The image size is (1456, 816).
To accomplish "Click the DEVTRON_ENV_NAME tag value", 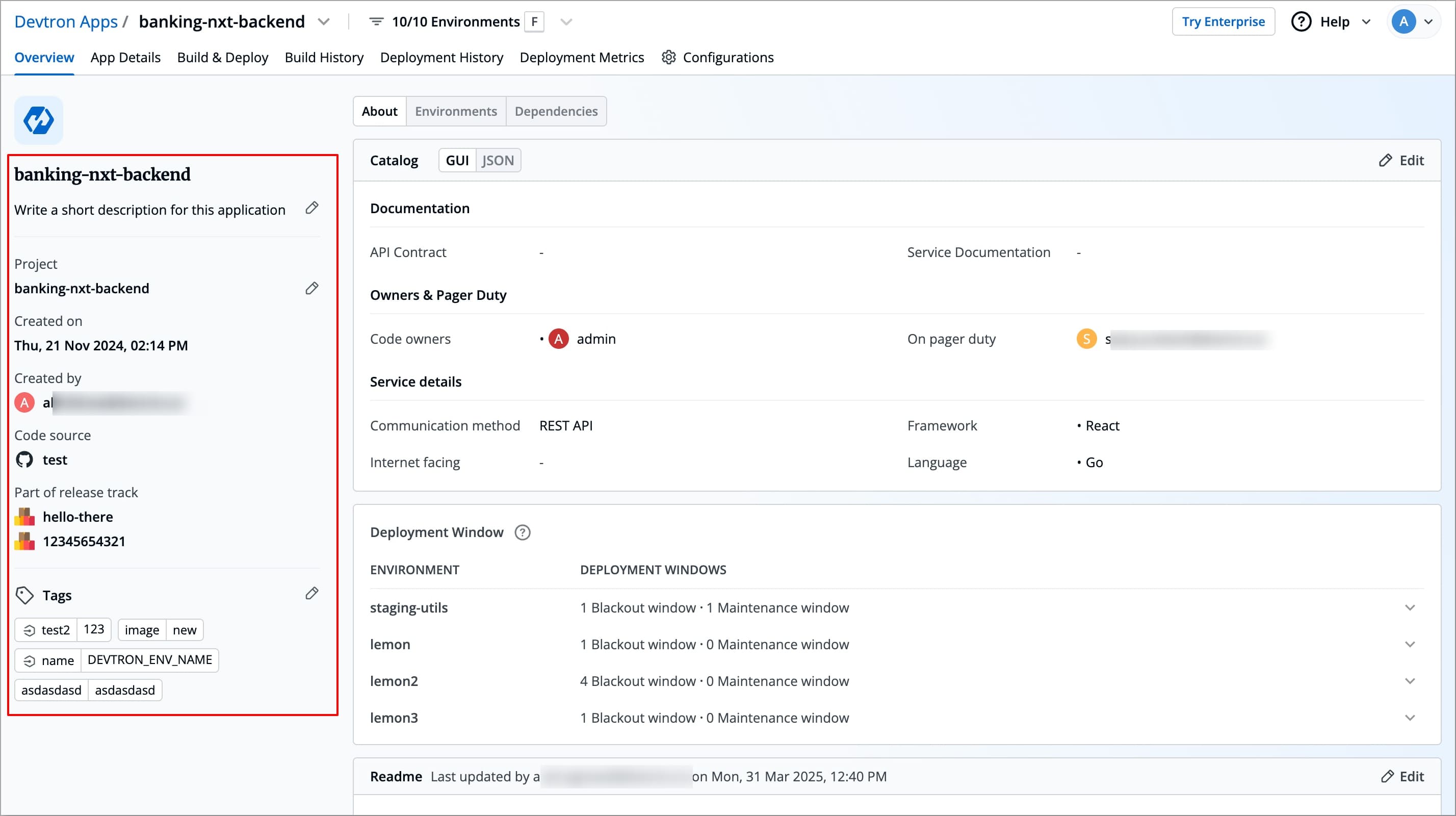I will (x=150, y=660).
